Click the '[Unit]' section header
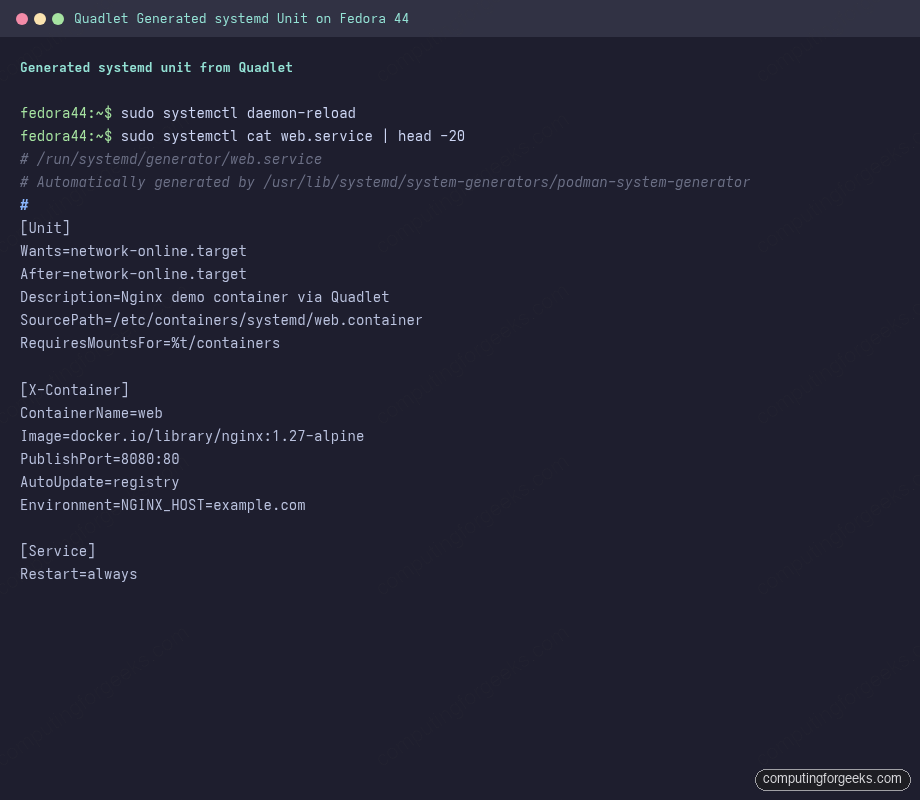The height and width of the screenshot is (800, 920). [45, 228]
